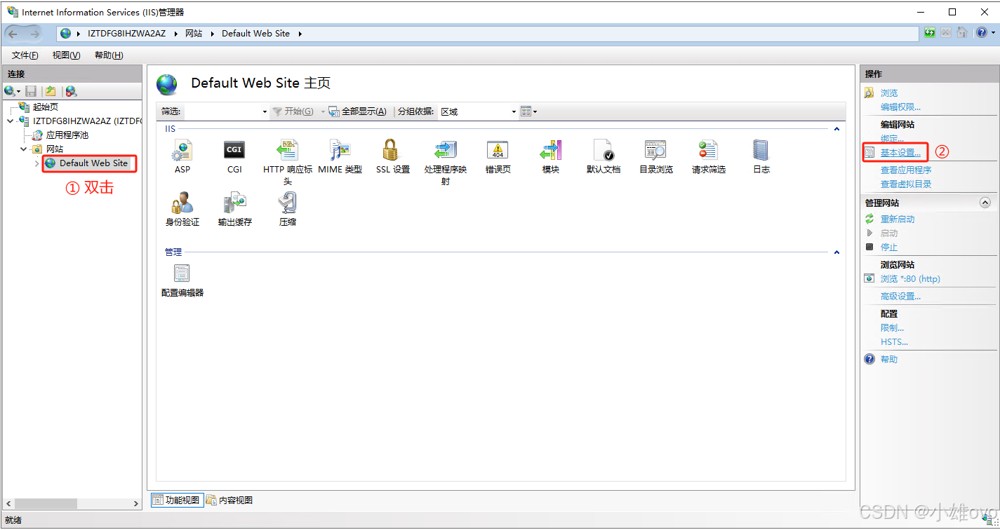Open the ASP feature icon
This screenshot has height=530, width=1000.
pos(182,151)
